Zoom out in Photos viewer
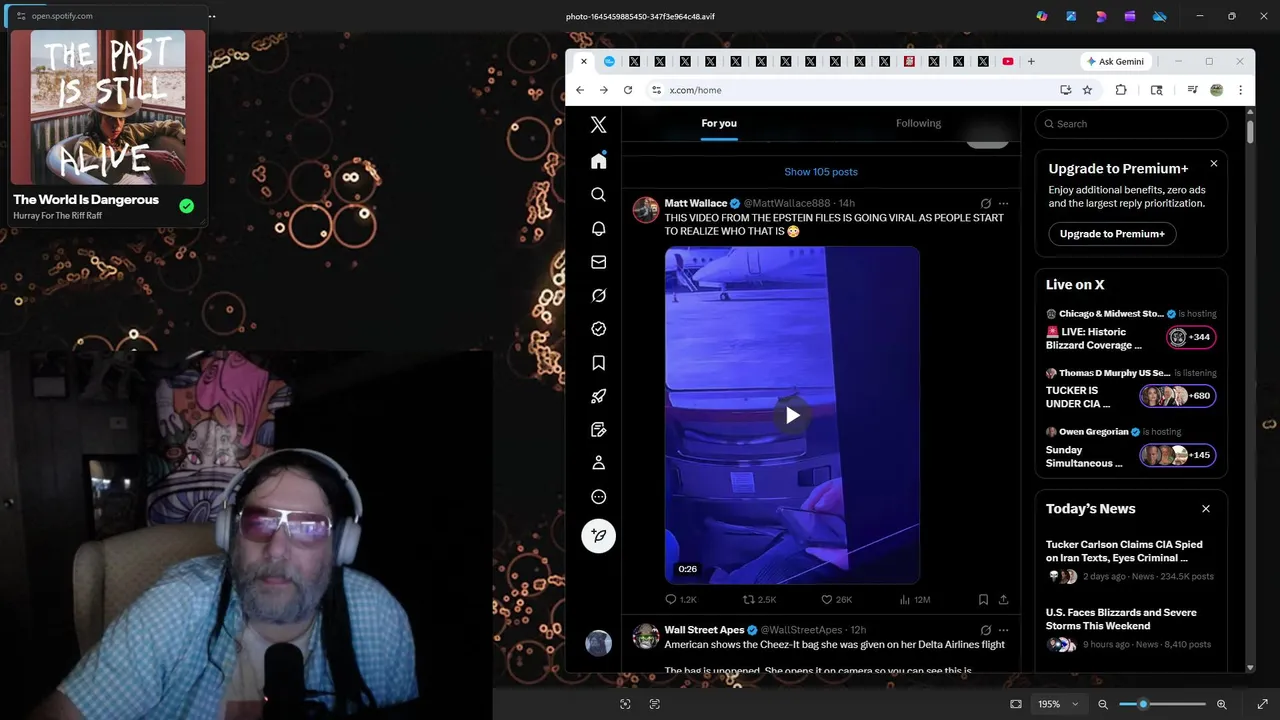1280x720 pixels. (1103, 704)
